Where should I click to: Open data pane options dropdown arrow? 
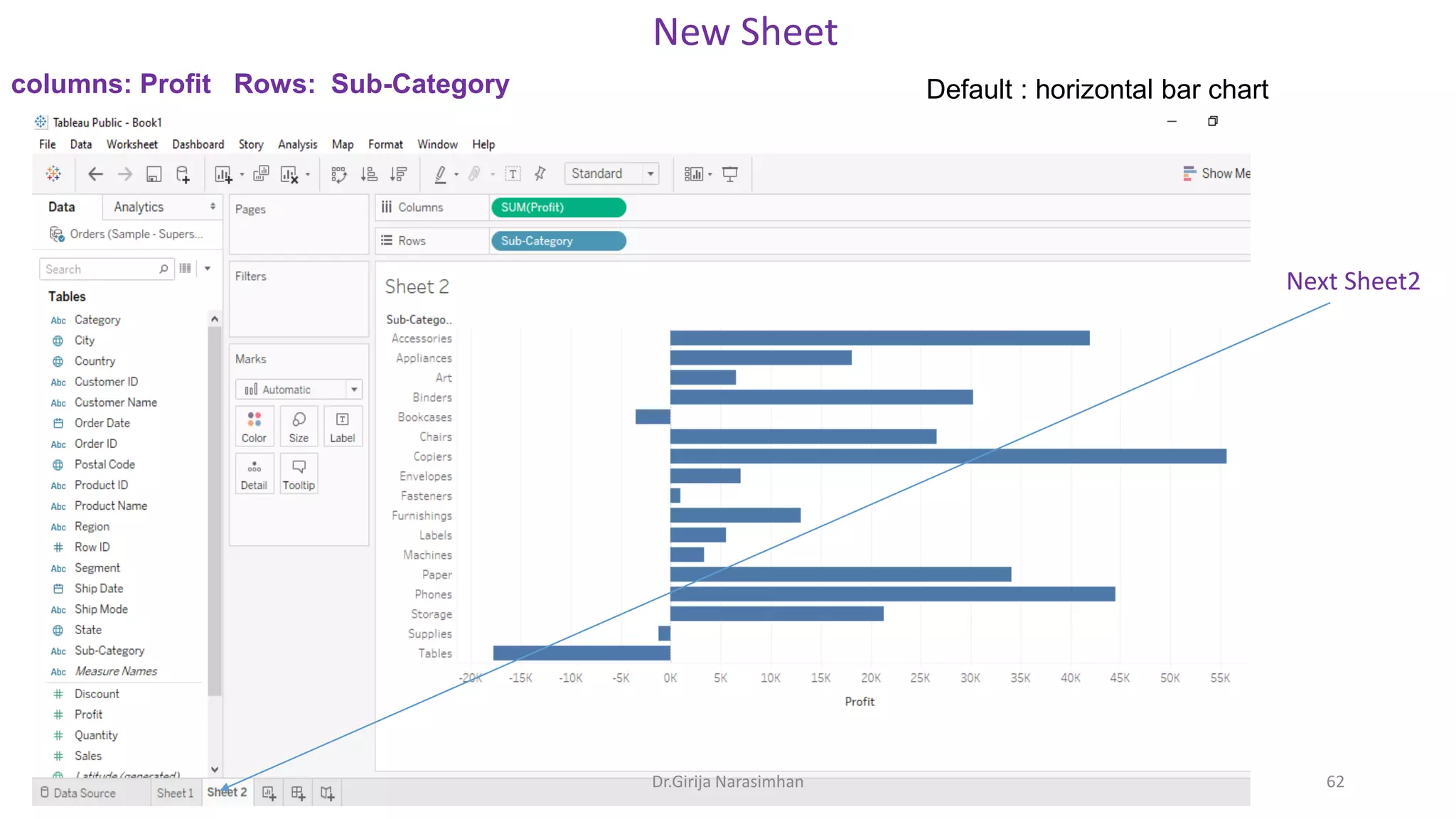208,269
